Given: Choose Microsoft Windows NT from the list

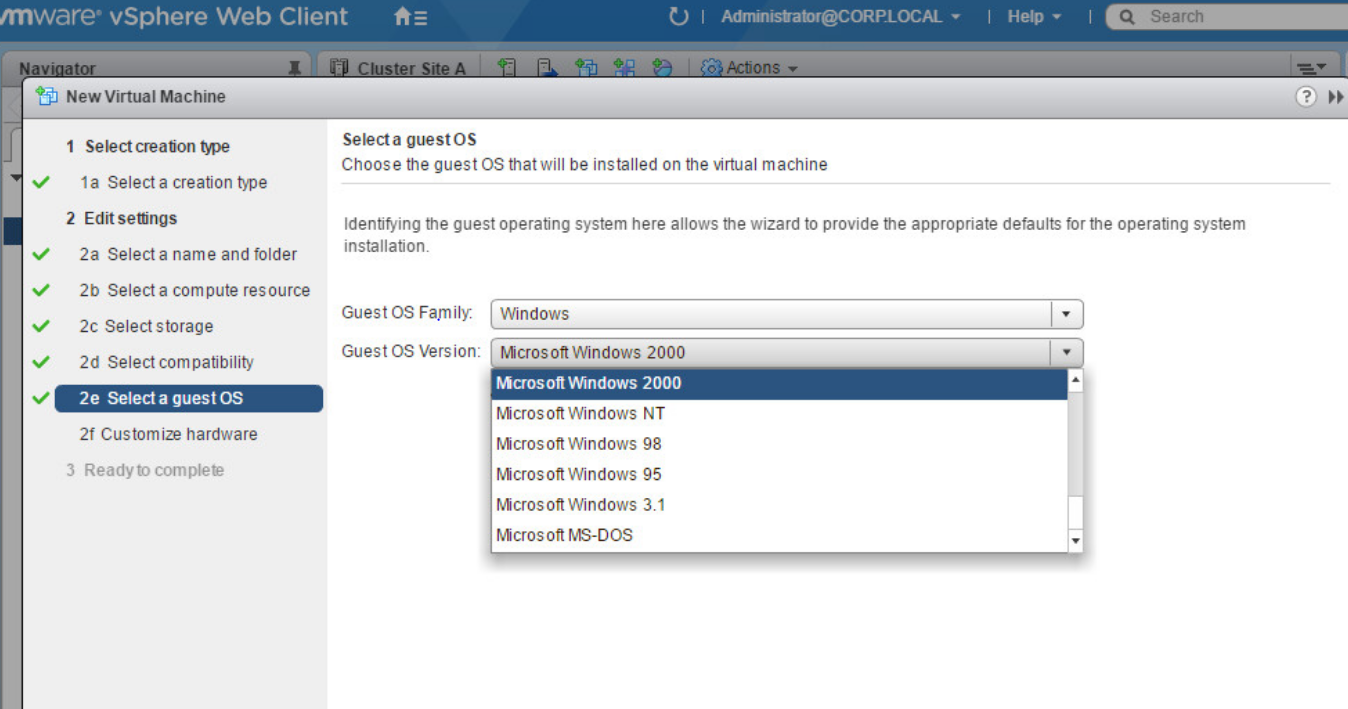Looking at the screenshot, I should click(x=780, y=413).
